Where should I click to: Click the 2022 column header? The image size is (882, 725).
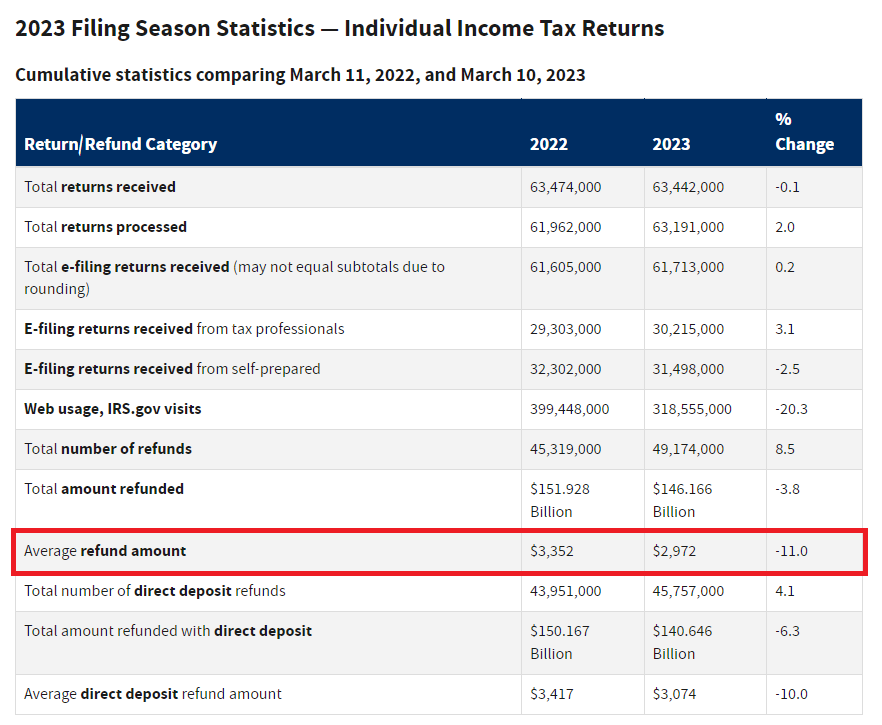pos(549,144)
